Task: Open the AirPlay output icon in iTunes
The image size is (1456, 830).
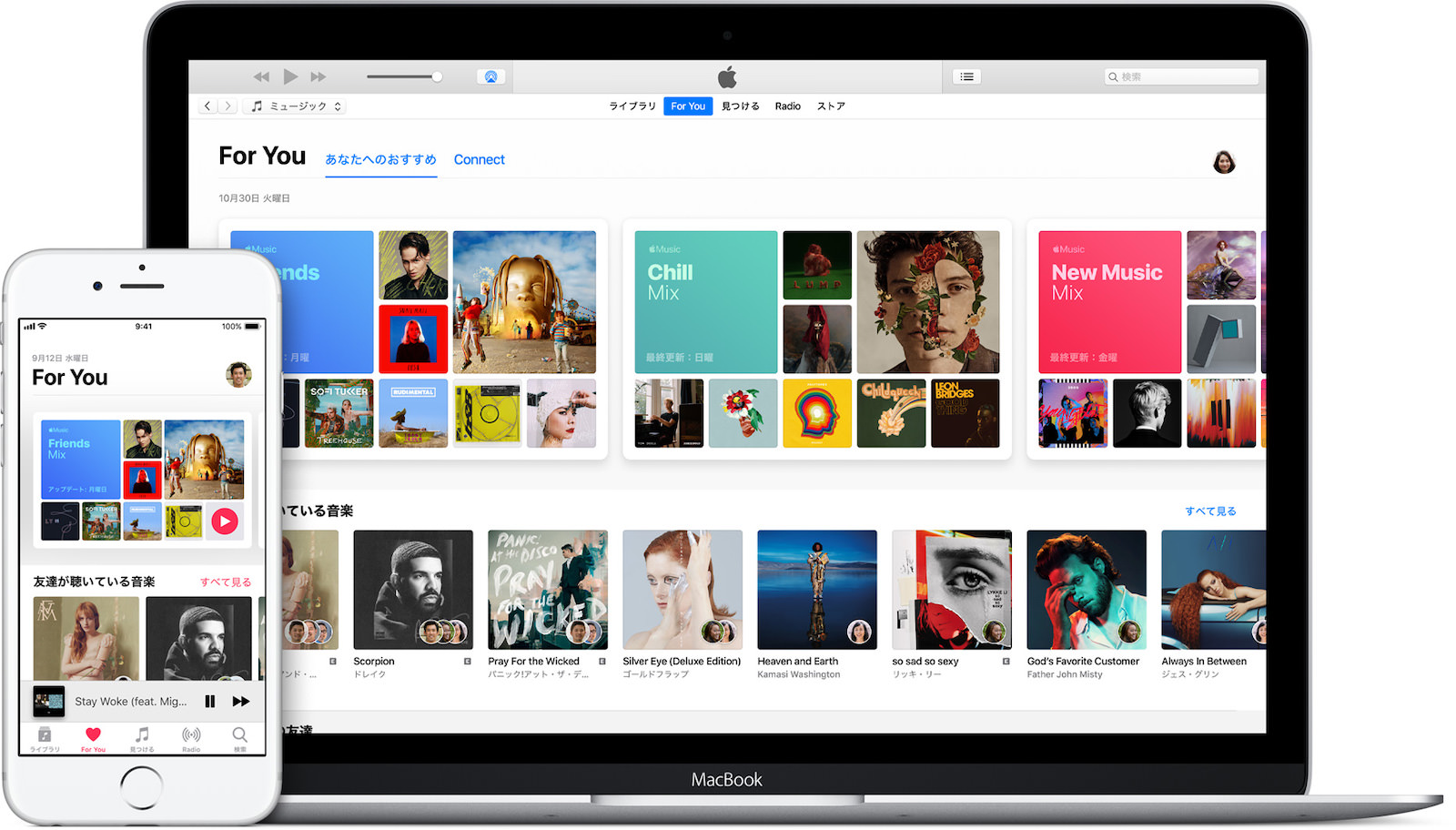Action: coord(490,76)
